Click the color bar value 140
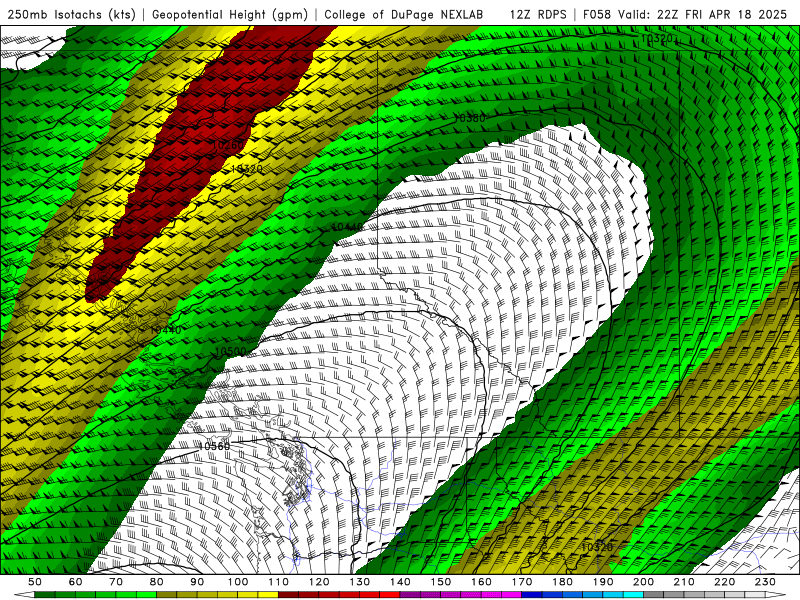This screenshot has height=600, width=800. (400, 582)
